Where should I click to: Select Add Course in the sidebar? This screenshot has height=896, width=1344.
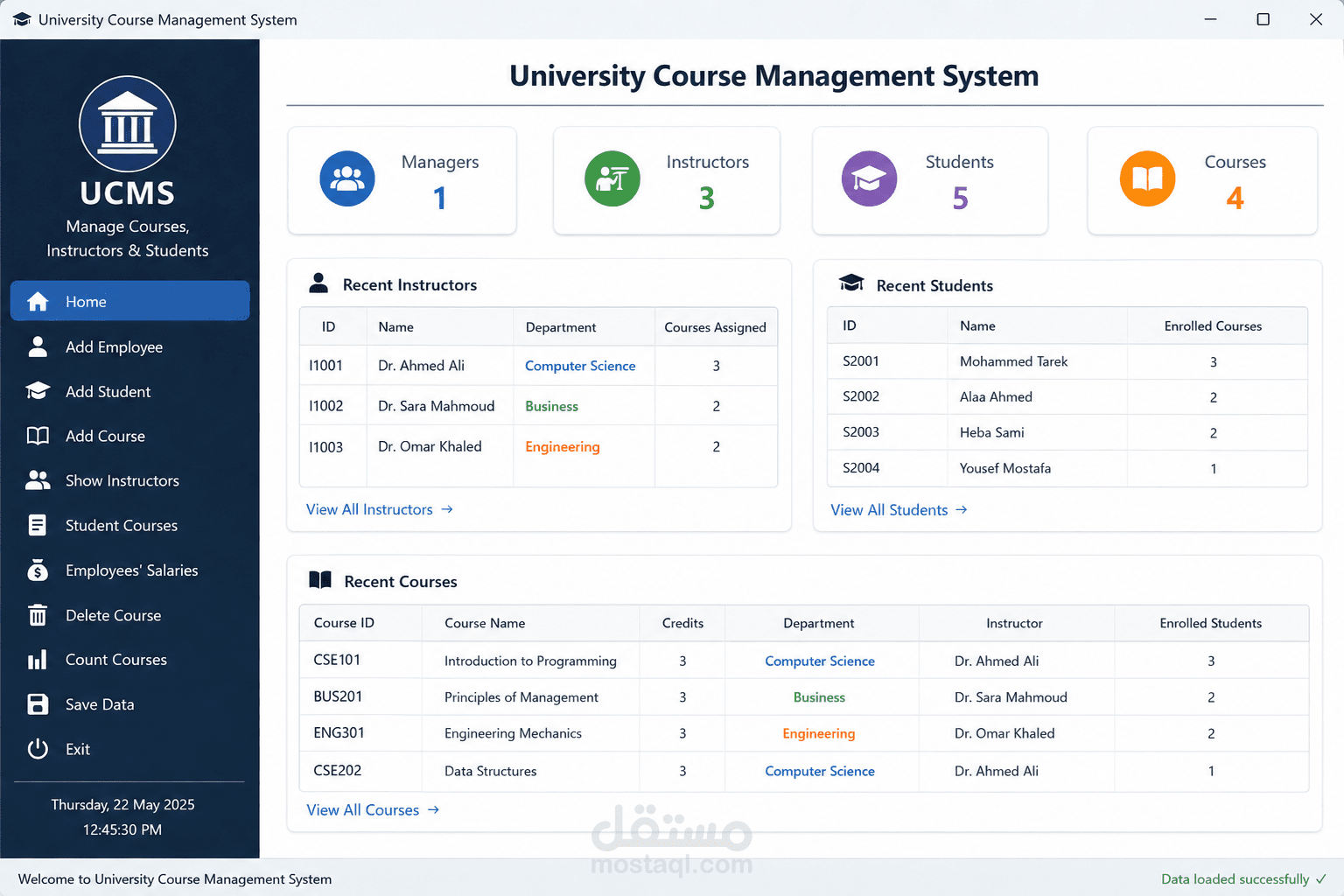pos(129,436)
